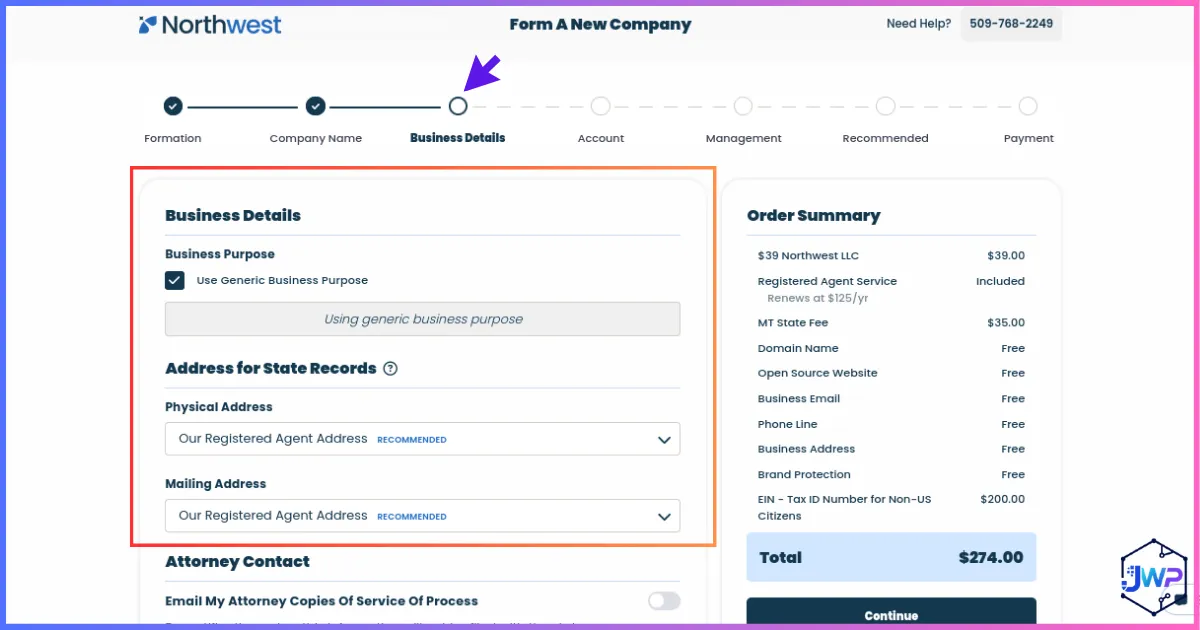The width and height of the screenshot is (1200, 630).
Task: Click the Renews at $125/yr note
Action: 818,298
